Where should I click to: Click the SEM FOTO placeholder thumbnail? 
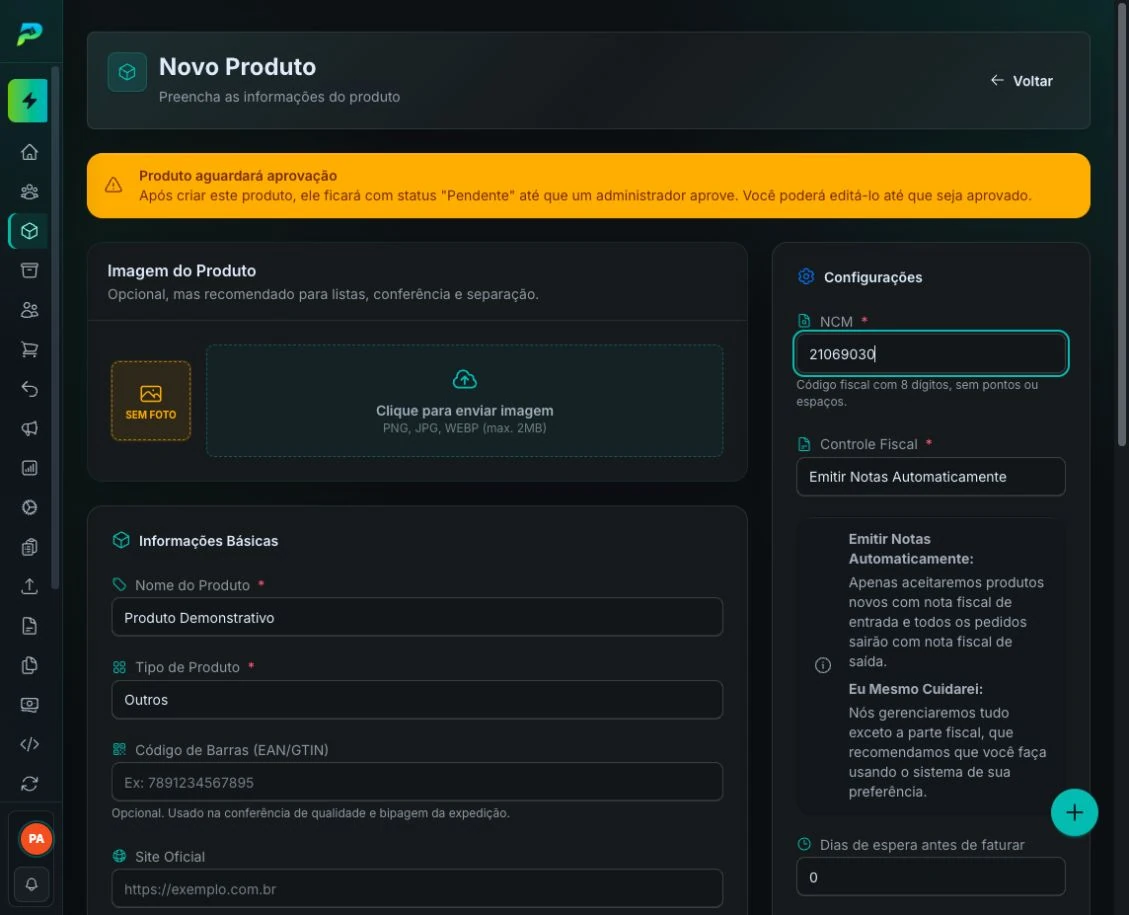pos(150,400)
